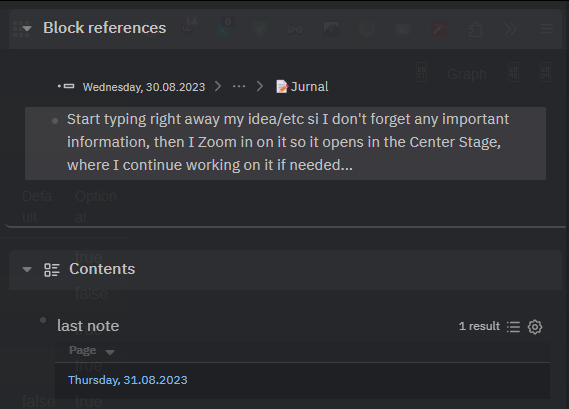Expand the breadcrumb ellipsis
The image size is (569, 409).
click(x=239, y=86)
